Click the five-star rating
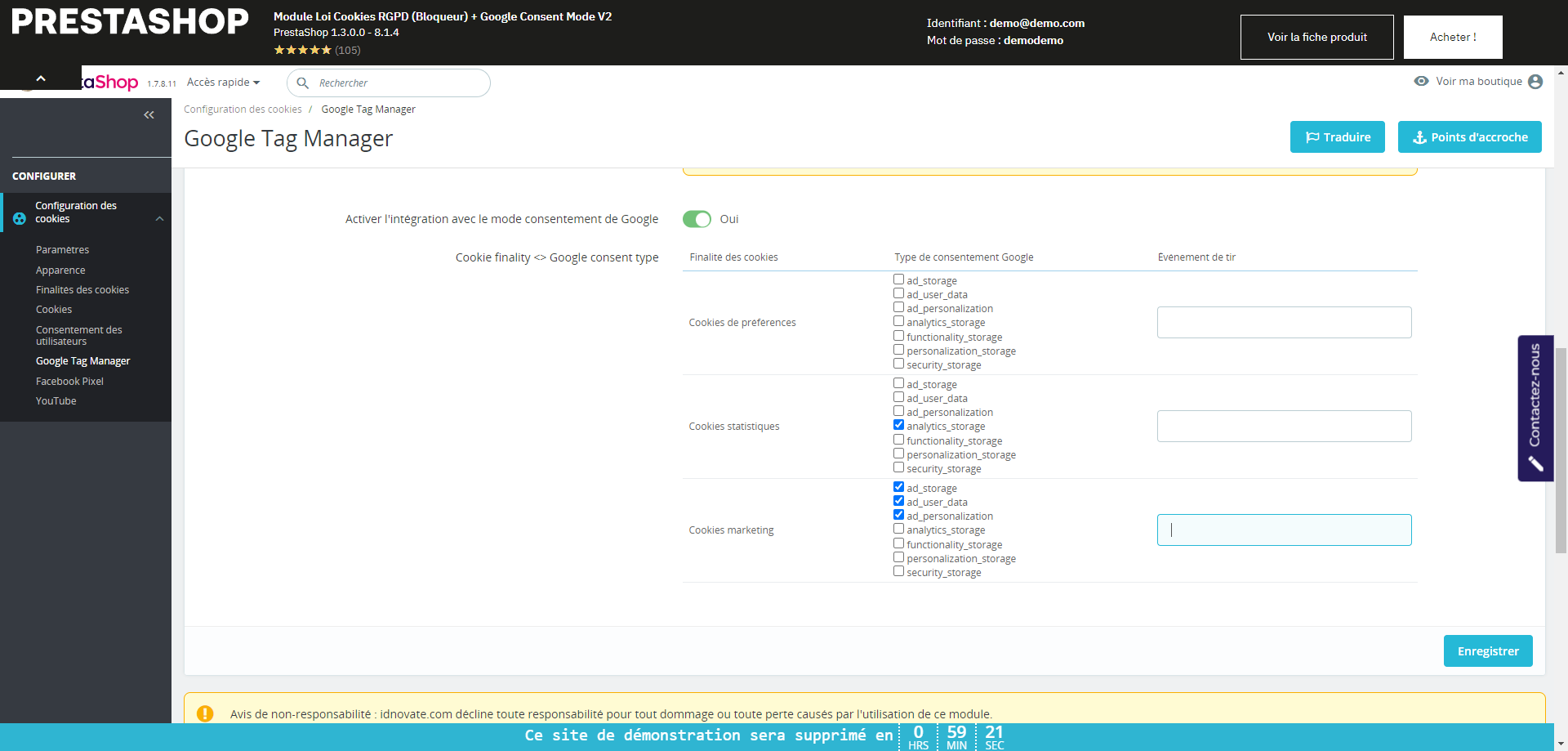The width and height of the screenshot is (1568, 751). (302, 50)
